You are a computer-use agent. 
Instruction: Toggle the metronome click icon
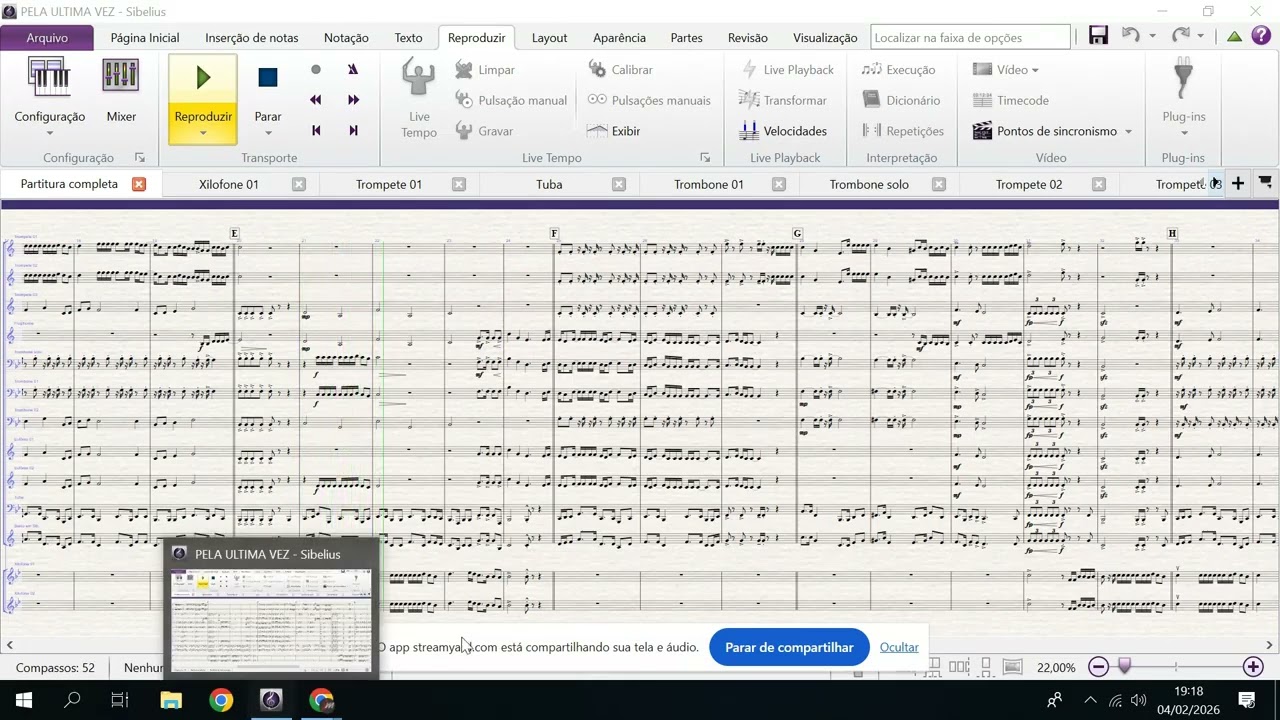coord(353,70)
